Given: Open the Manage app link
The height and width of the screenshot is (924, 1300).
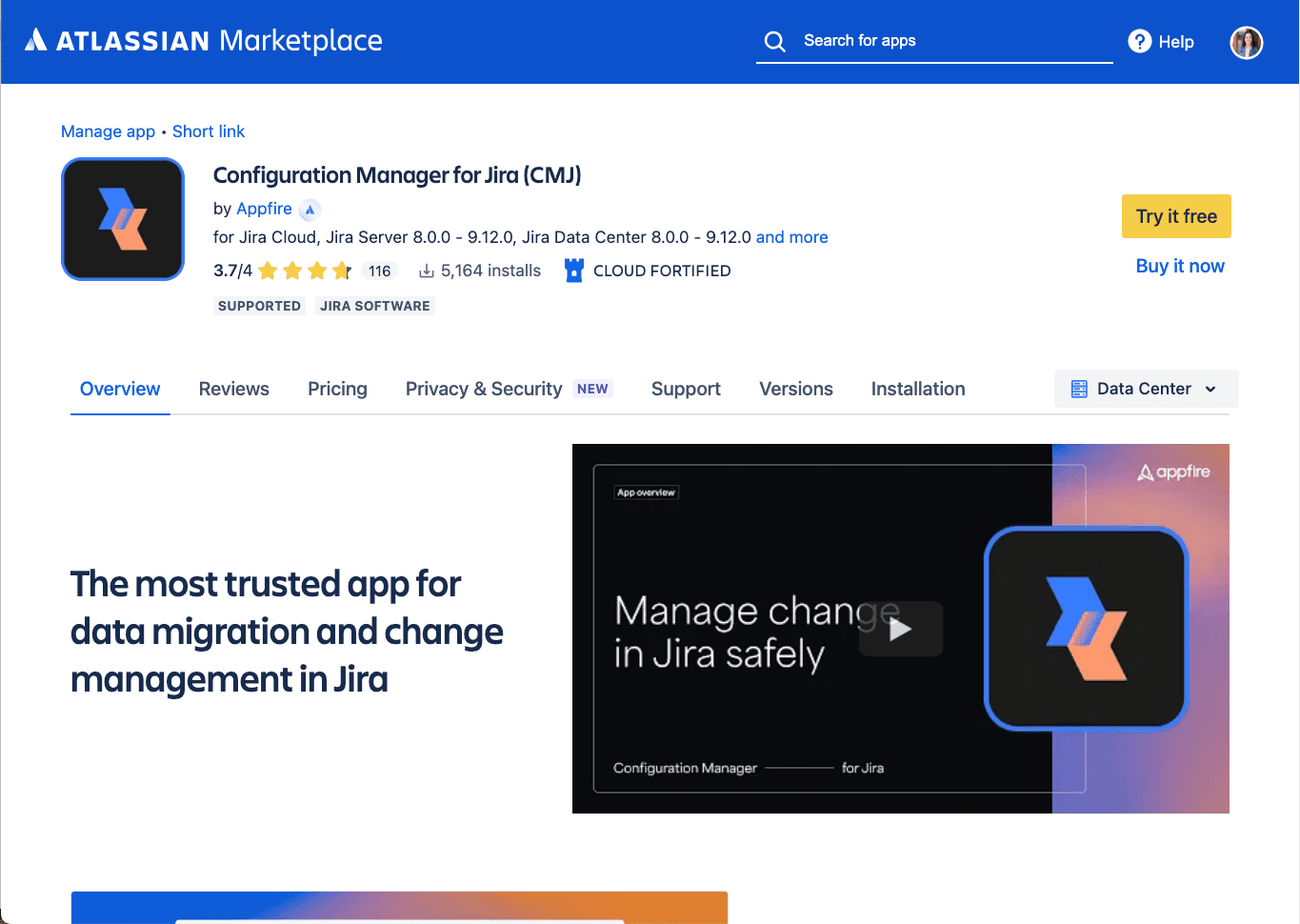Looking at the screenshot, I should [108, 131].
